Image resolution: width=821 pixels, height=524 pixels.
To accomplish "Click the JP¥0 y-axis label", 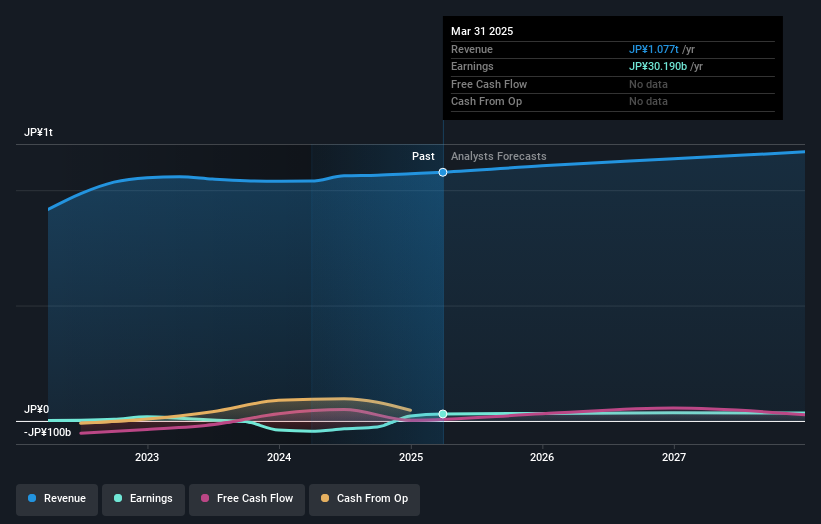I will pyautogui.click(x=37, y=409).
